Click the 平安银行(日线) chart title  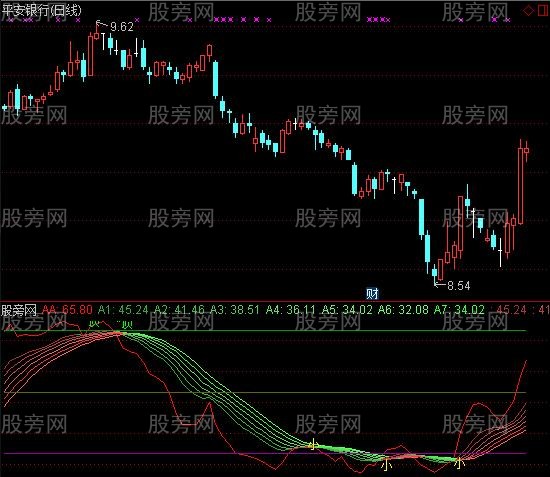click(x=41, y=10)
